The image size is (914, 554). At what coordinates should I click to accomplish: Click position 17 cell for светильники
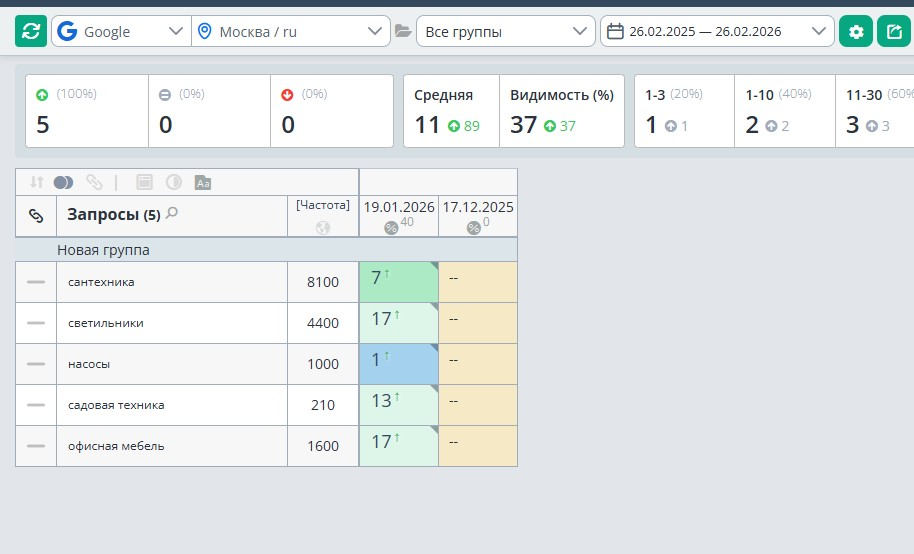399,323
